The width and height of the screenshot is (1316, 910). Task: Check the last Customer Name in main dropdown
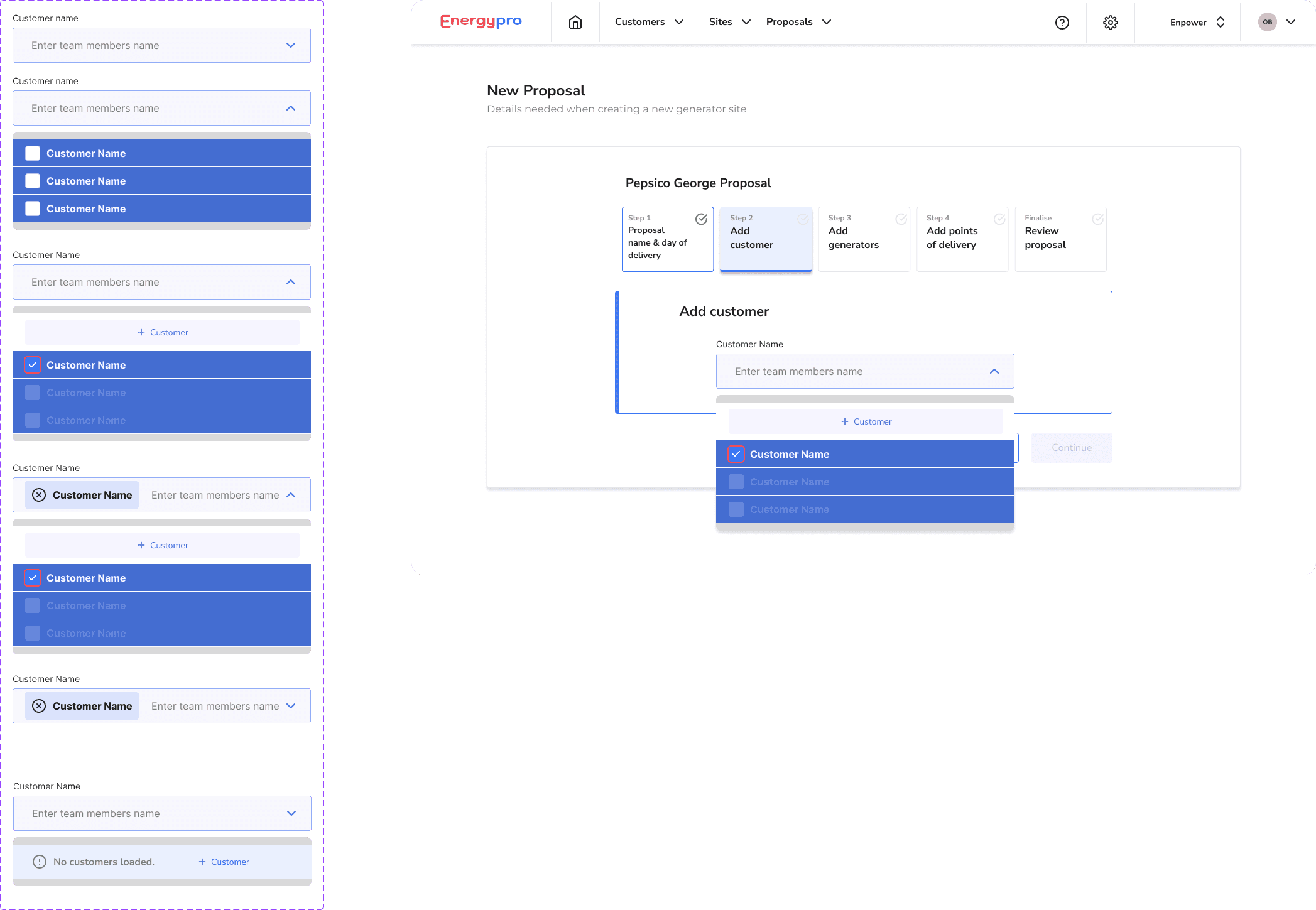click(x=736, y=509)
